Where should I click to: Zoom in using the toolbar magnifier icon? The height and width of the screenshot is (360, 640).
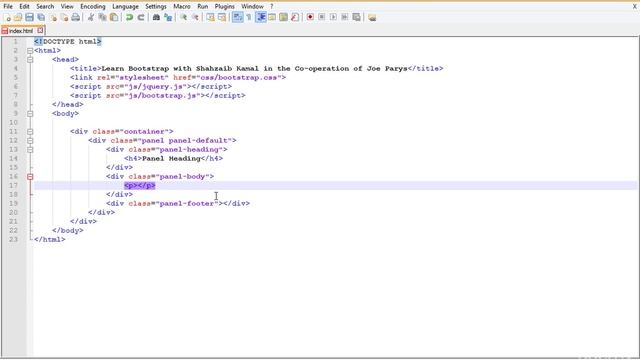point(184,17)
